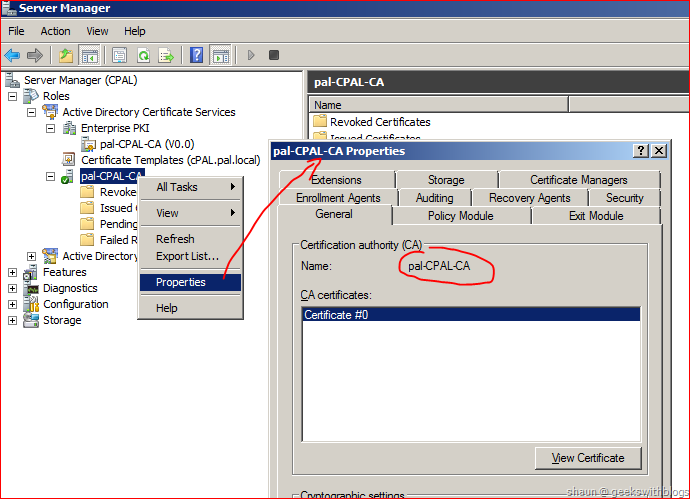
Task: Click the Certificate Templates icon
Action: click(x=69, y=160)
